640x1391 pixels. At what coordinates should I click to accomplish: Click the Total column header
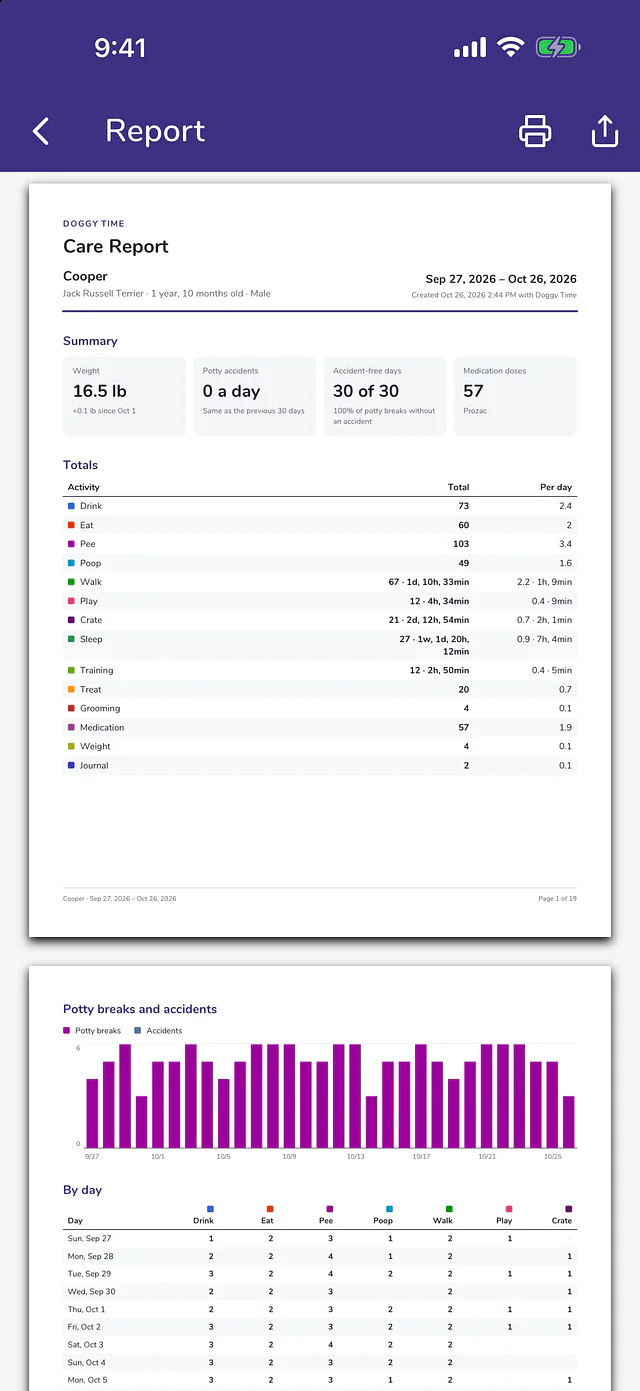tap(458, 487)
